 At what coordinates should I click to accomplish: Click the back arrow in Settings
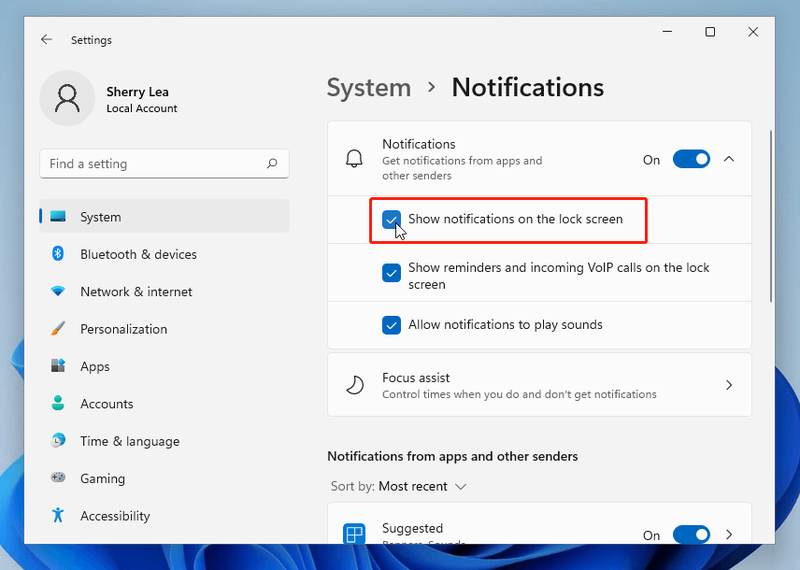point(46,40)
